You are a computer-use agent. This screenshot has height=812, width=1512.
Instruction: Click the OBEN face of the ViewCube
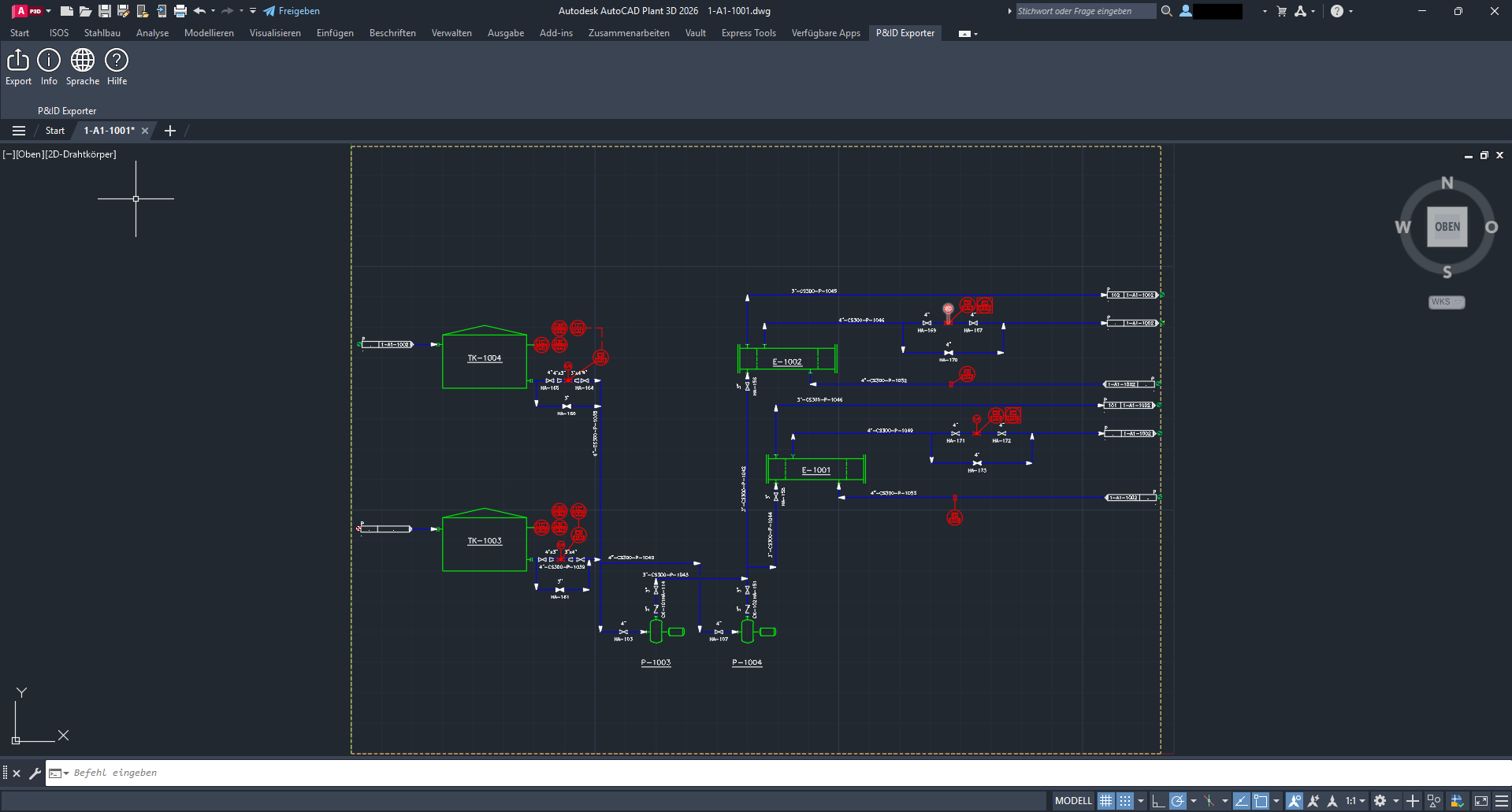point(1447,226)
